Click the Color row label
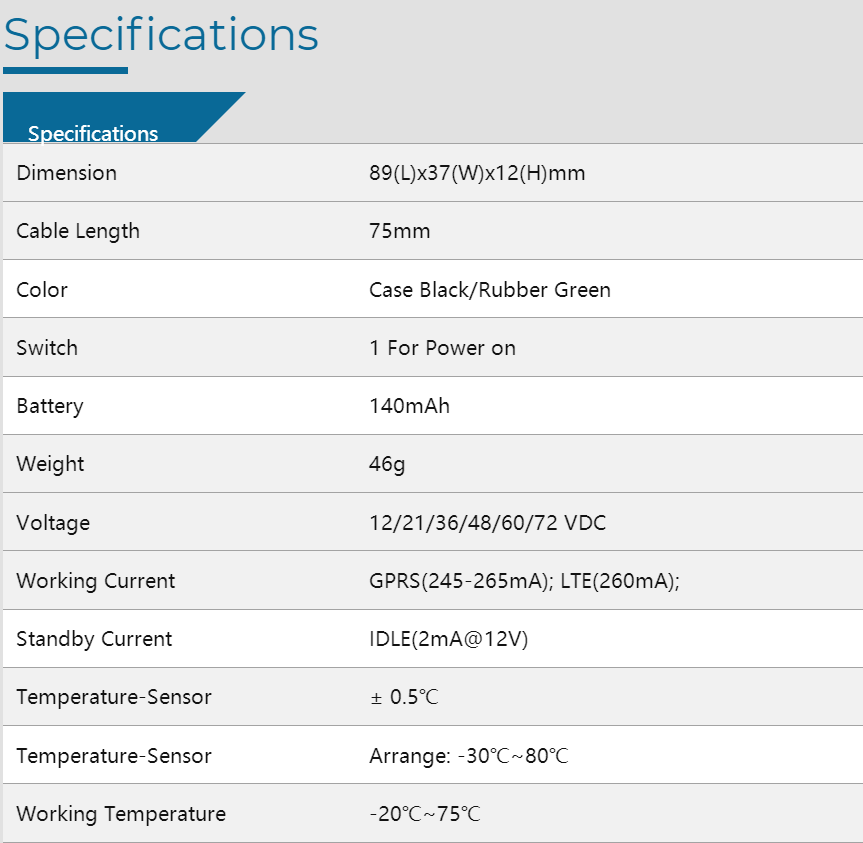This screenshot has width=863, height=843. point(42,290)
